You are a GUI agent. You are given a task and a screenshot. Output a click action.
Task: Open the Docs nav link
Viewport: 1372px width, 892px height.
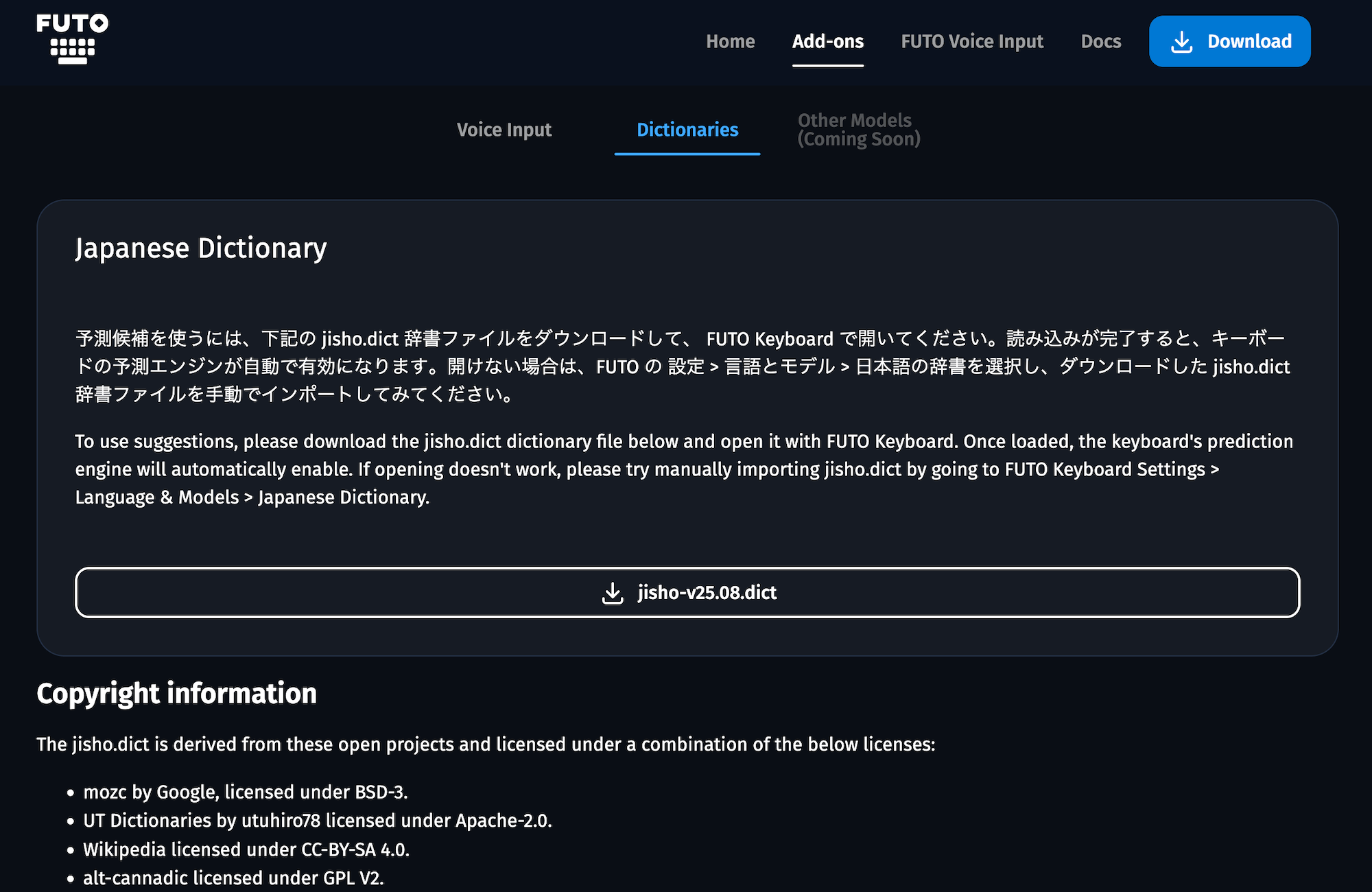(x=1101, y=41)
